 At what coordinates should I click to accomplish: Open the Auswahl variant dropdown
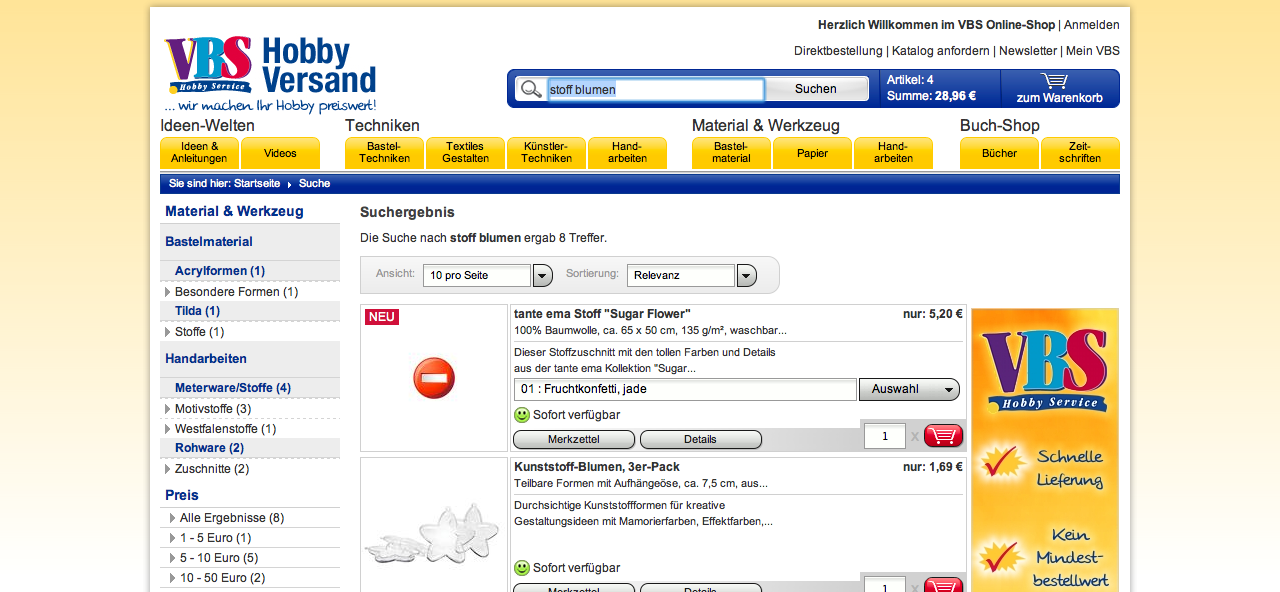click(x=909, y=389)
